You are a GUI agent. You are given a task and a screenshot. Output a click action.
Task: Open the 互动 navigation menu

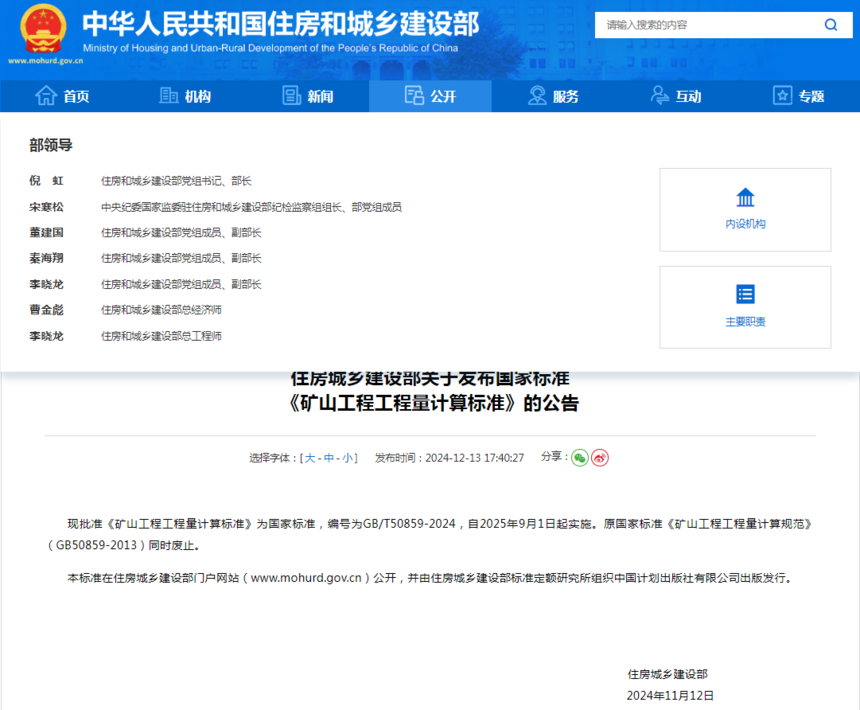(x=676, y=96)
